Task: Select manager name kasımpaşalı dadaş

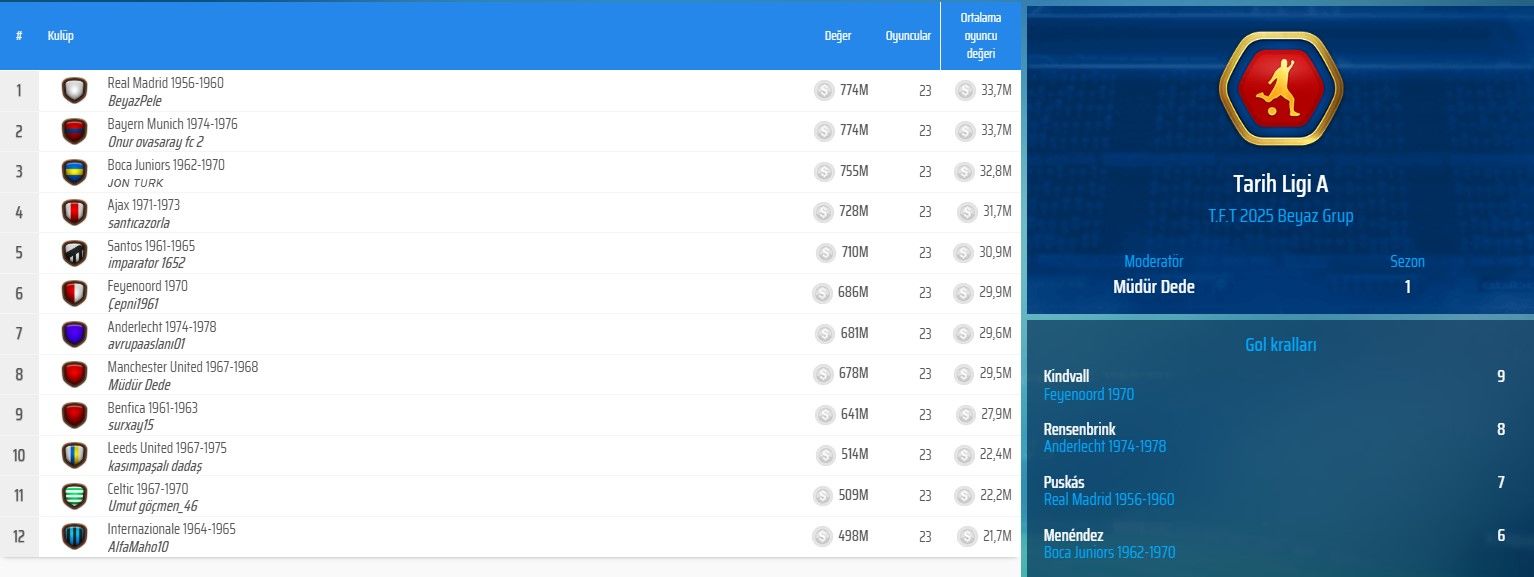Action: 155,466
